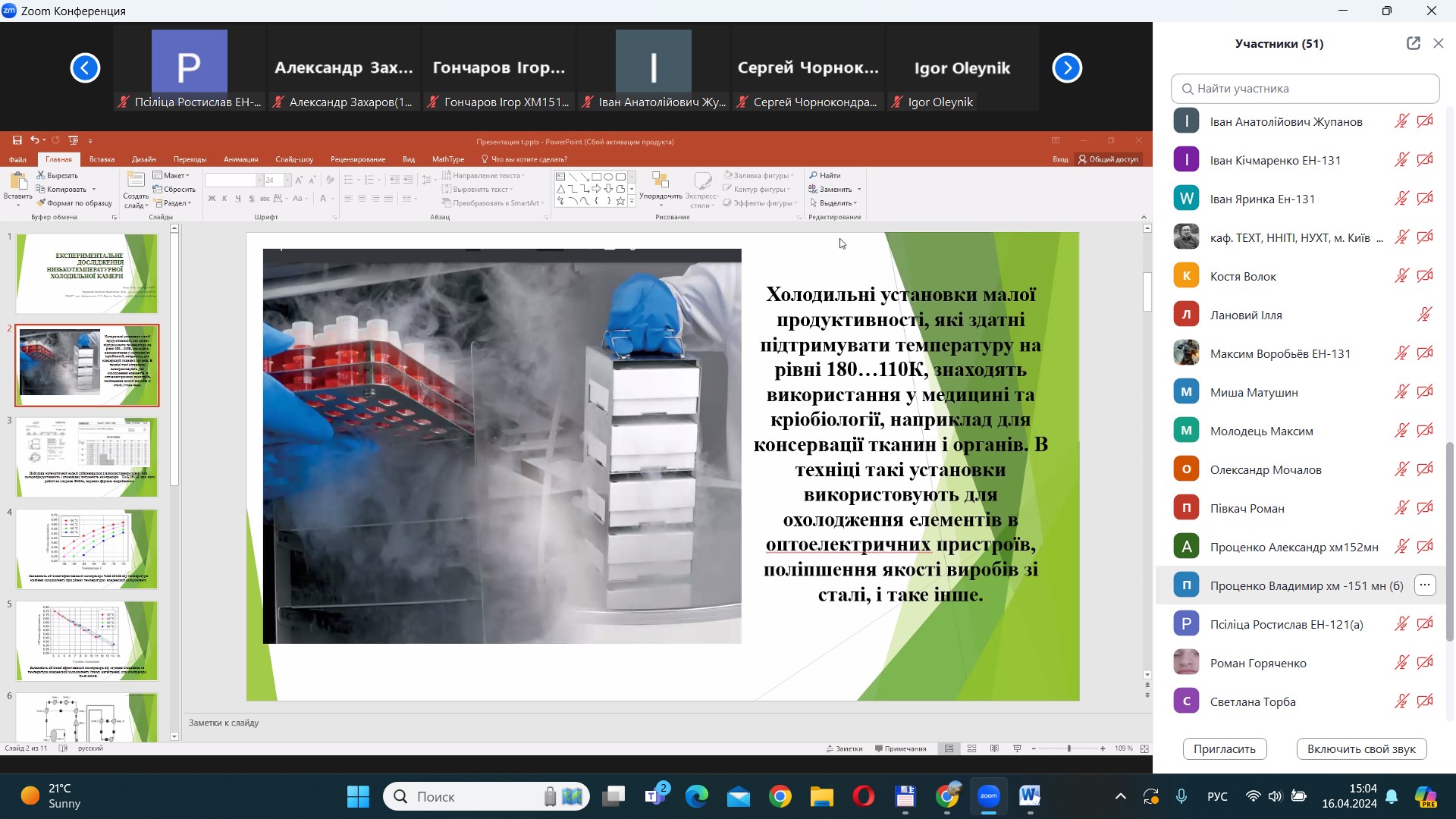
Task: Show hidden system tray icons chevron
Action: click(x=1120, y=796)
